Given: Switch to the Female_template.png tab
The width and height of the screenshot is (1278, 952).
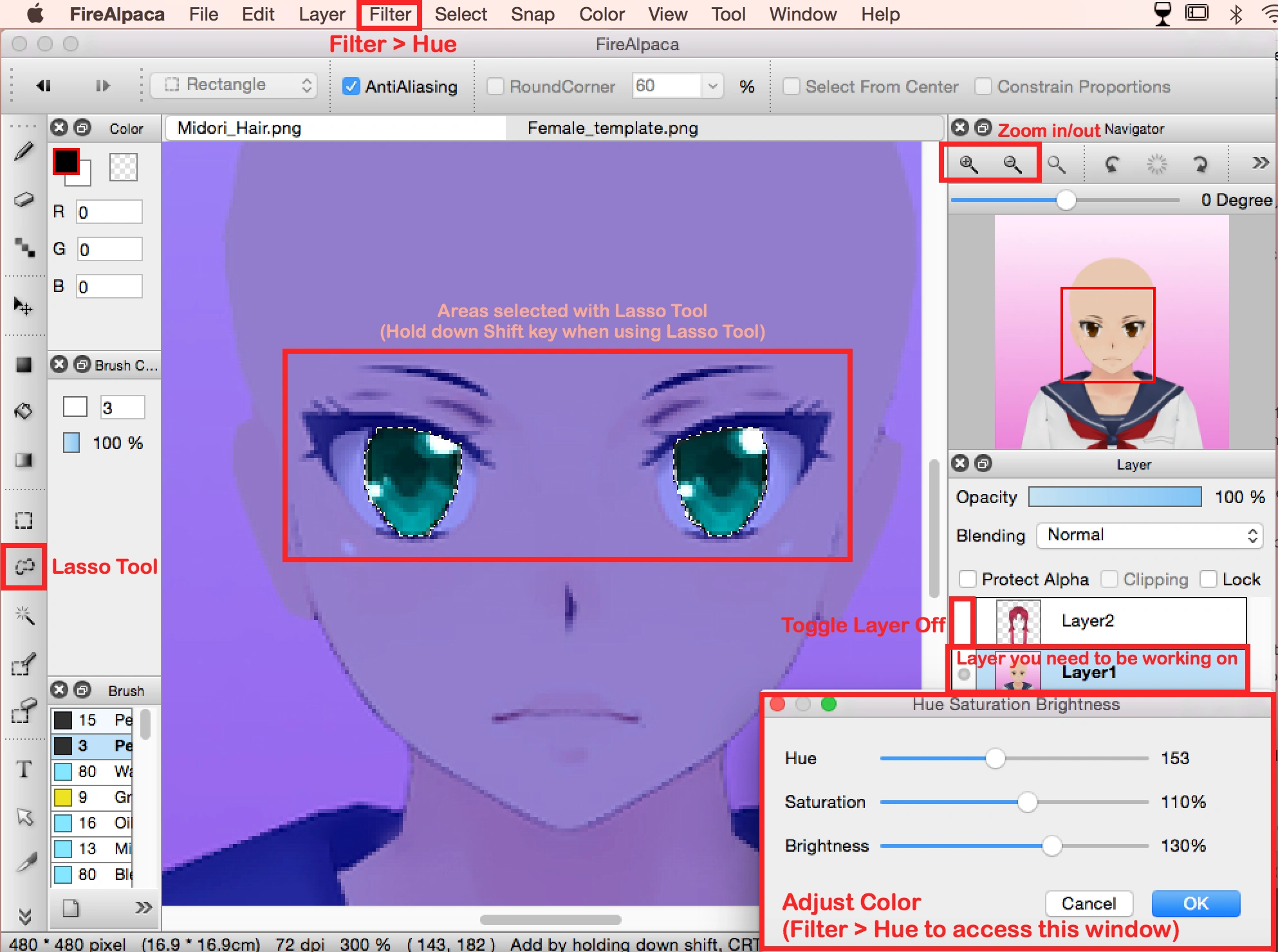Looking at the screenshot, I should 612,128.
